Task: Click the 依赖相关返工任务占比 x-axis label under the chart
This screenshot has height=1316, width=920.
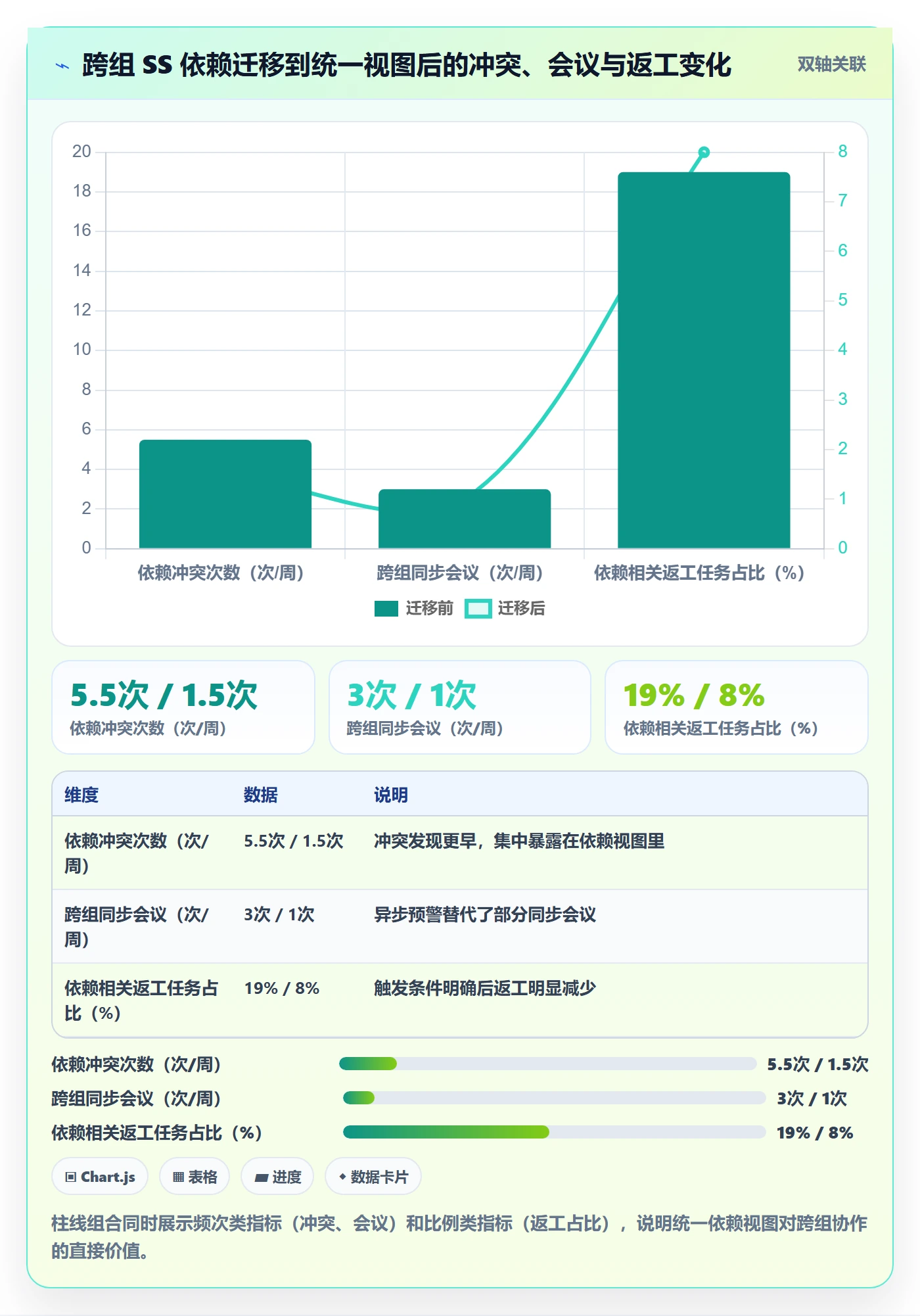Action: (699, 573)
